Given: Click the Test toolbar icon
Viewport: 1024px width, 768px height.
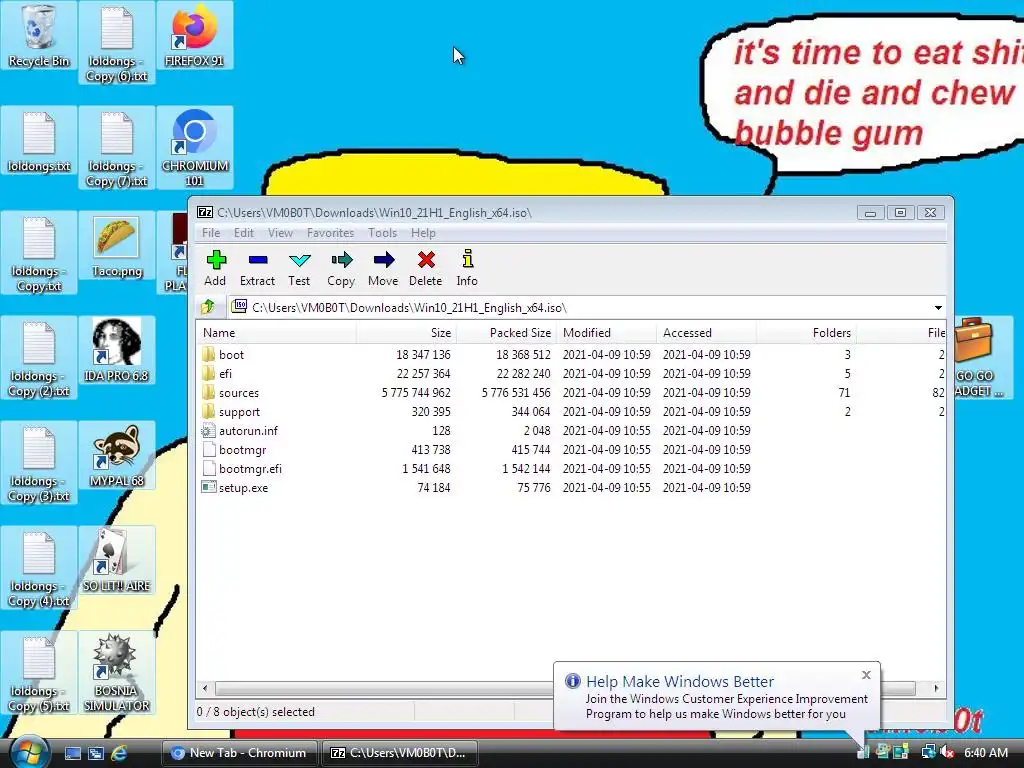Looking at the screenshot, I should 299,260.
